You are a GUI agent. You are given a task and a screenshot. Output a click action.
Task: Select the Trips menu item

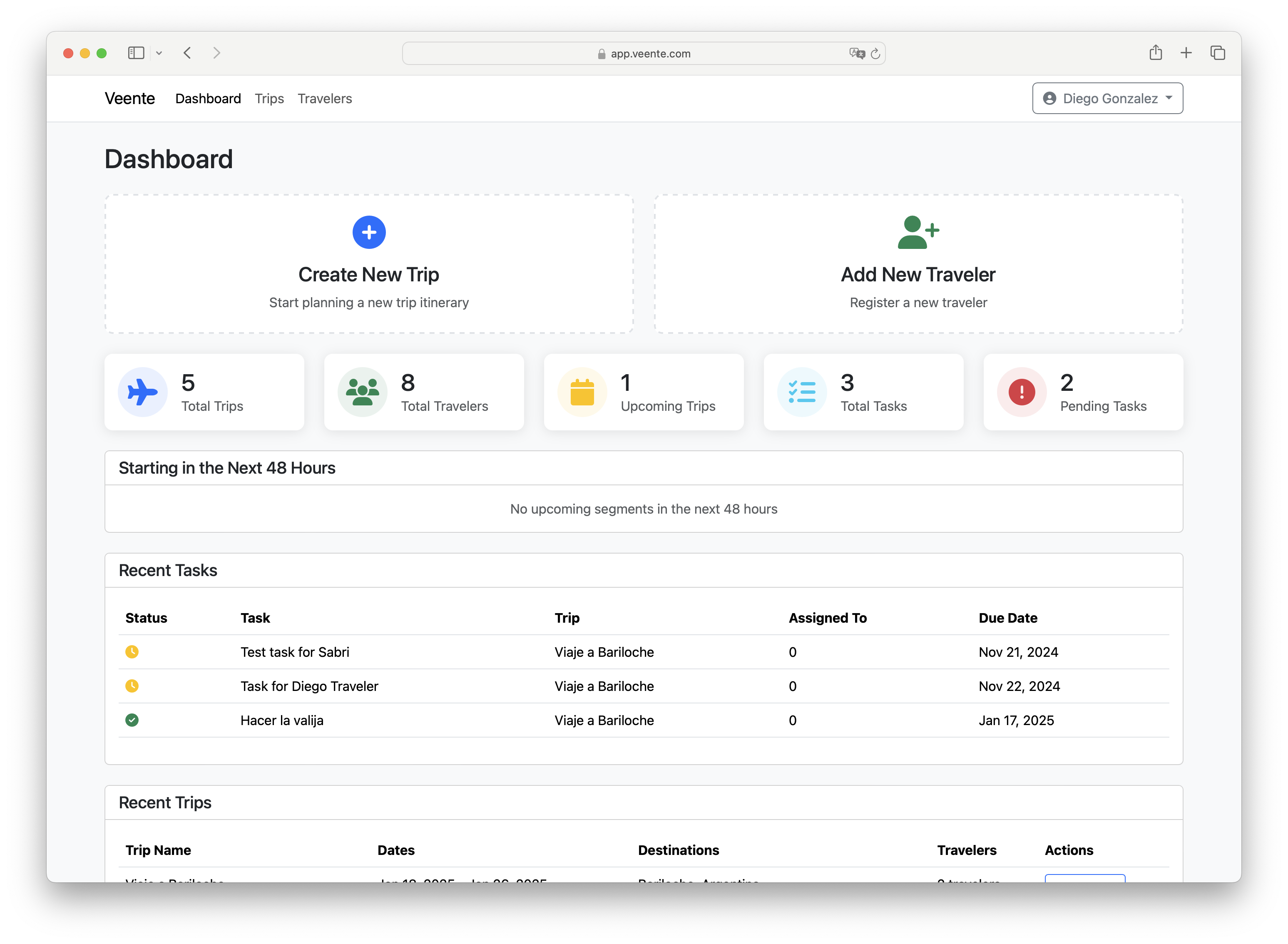[x=269, y=97]
